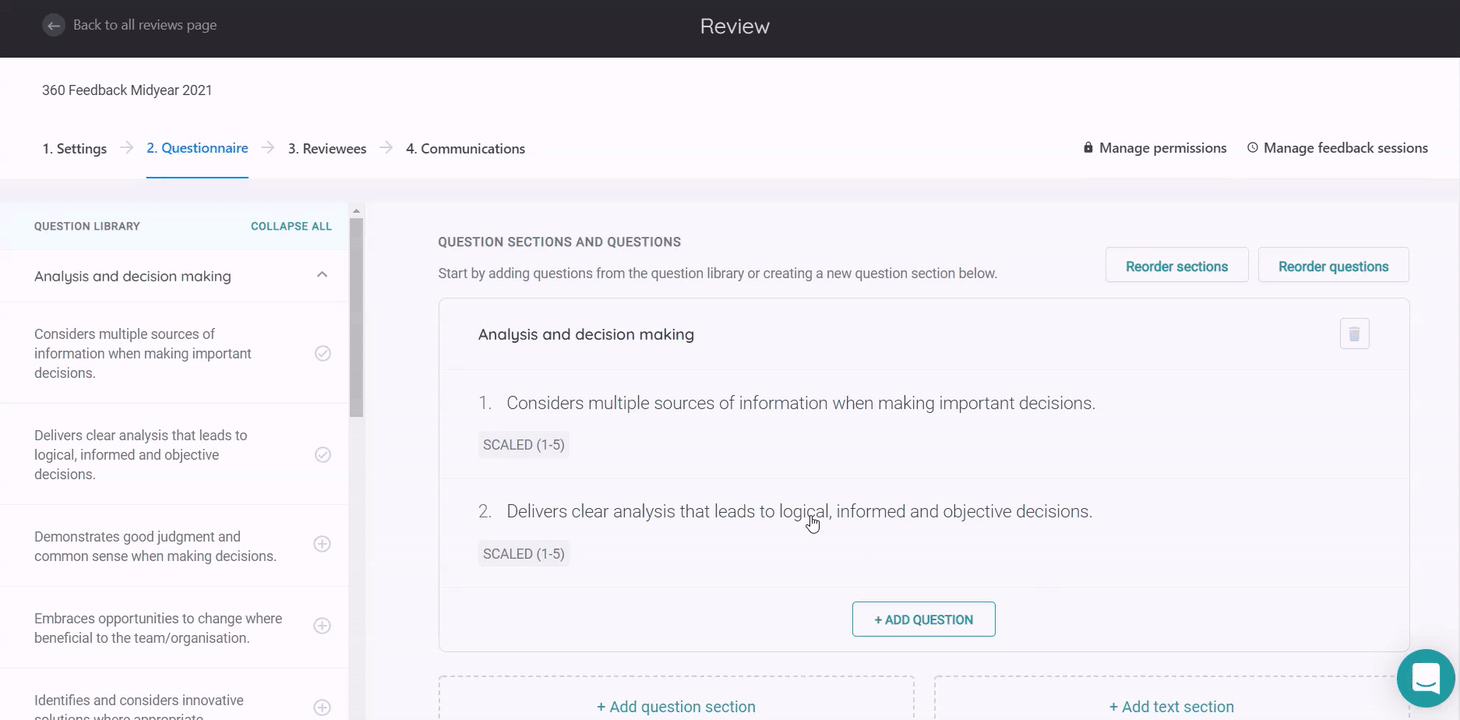Click the question library scrollbar up arrow
The image size is (1460, 720).
pos(356,212)
